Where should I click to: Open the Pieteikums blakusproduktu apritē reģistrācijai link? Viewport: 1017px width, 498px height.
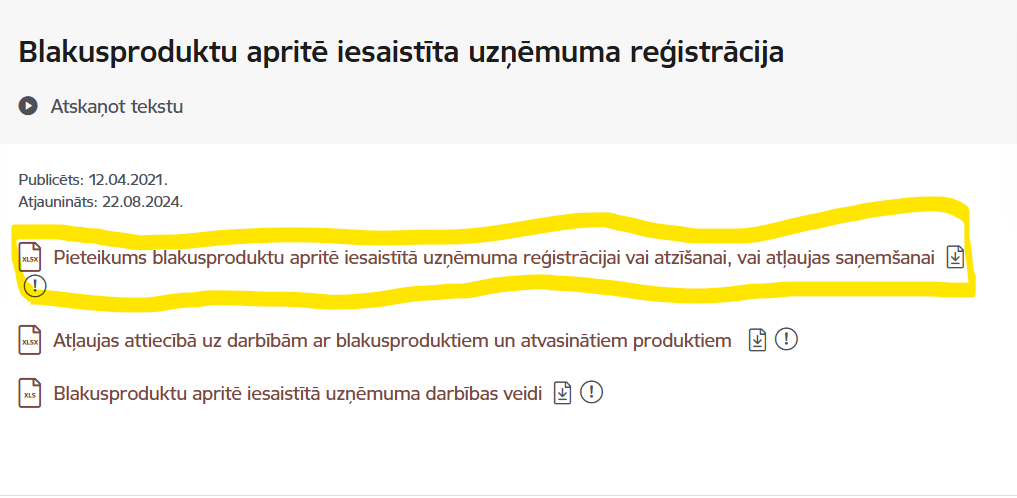(x=494, y=258)
